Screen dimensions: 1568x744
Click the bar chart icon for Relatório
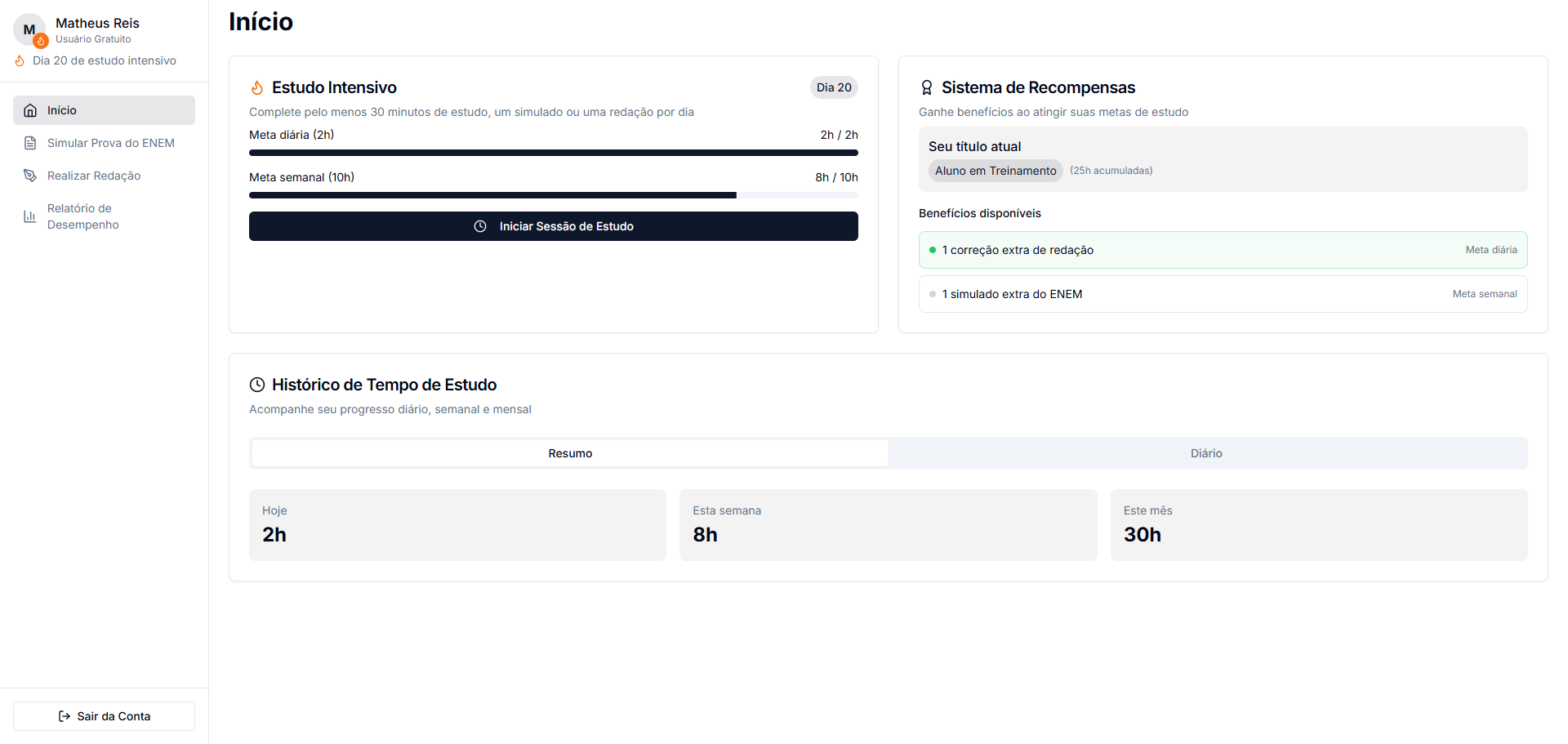click(x=30, y=216)
